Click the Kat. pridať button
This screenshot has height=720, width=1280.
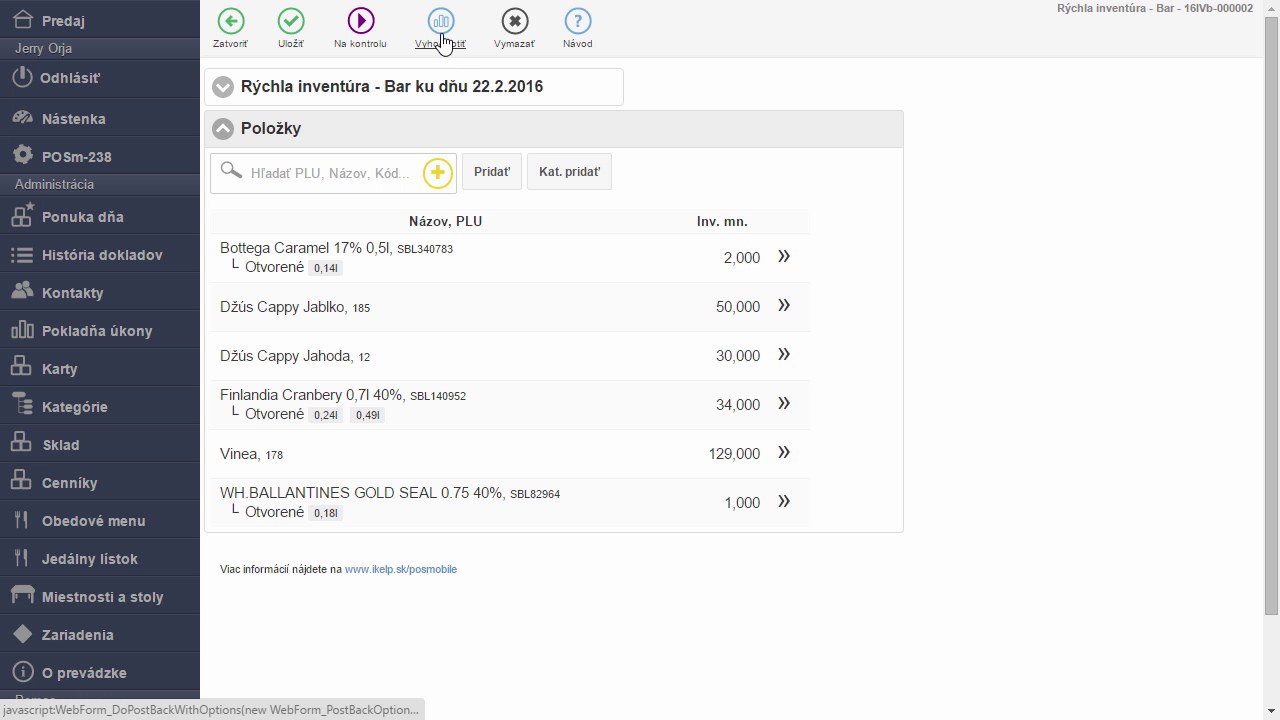(569, 172)
